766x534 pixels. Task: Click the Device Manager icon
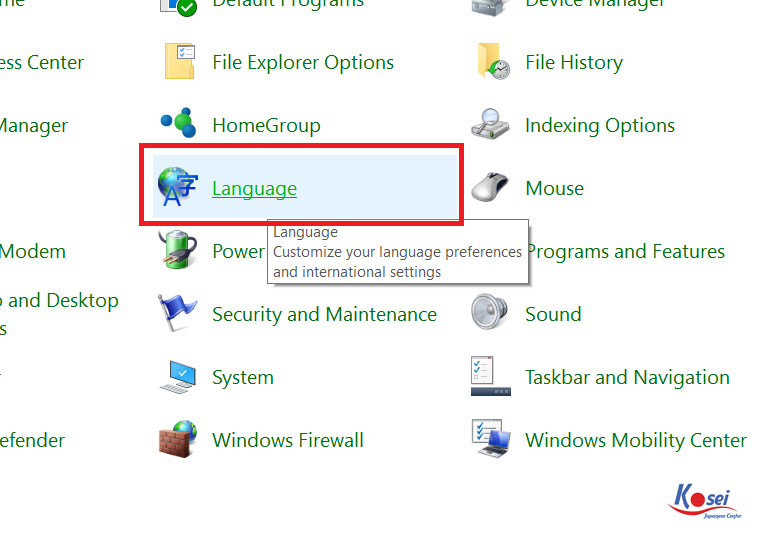pos(490,7)
